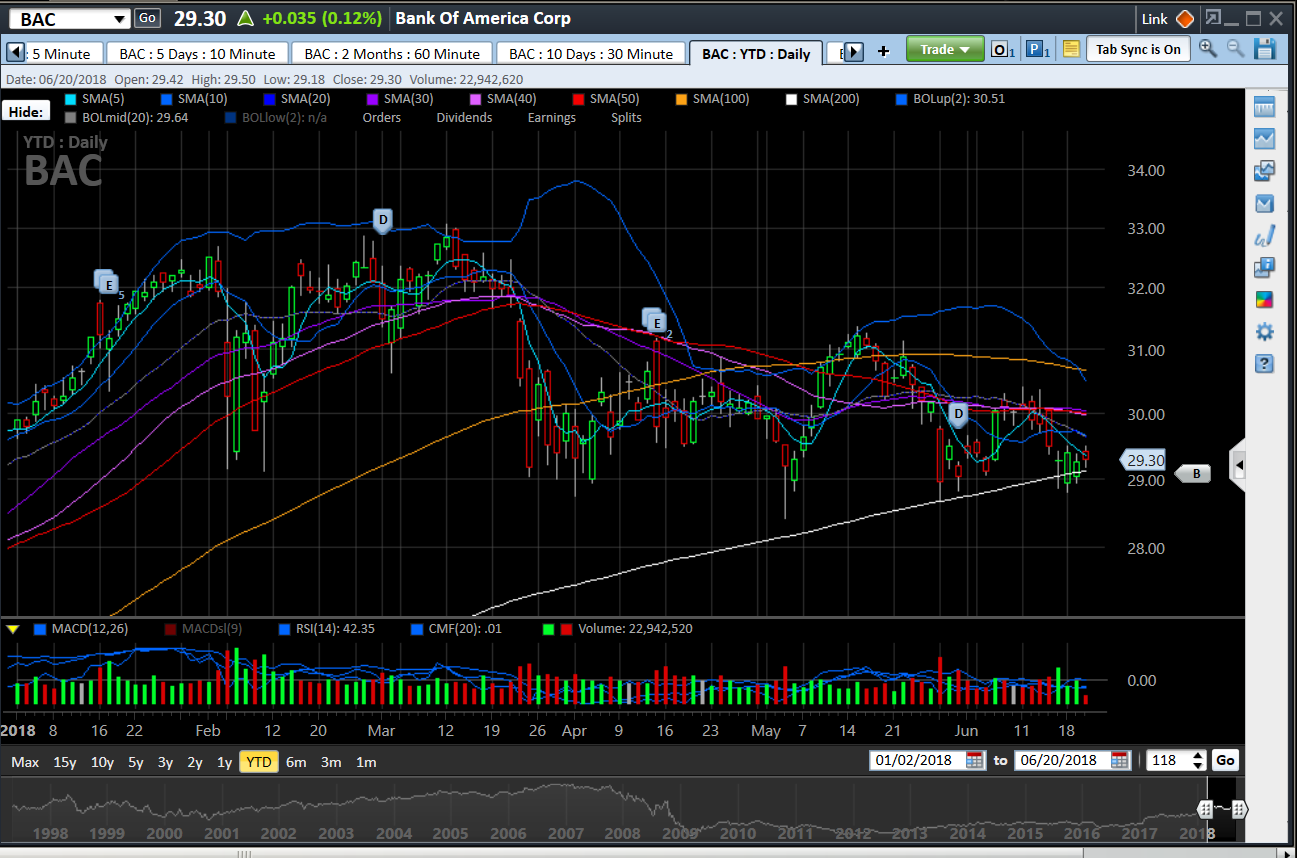Expand the side panel arrow
Viewport: 1297px width, 858px height.
pos(1239,465)
